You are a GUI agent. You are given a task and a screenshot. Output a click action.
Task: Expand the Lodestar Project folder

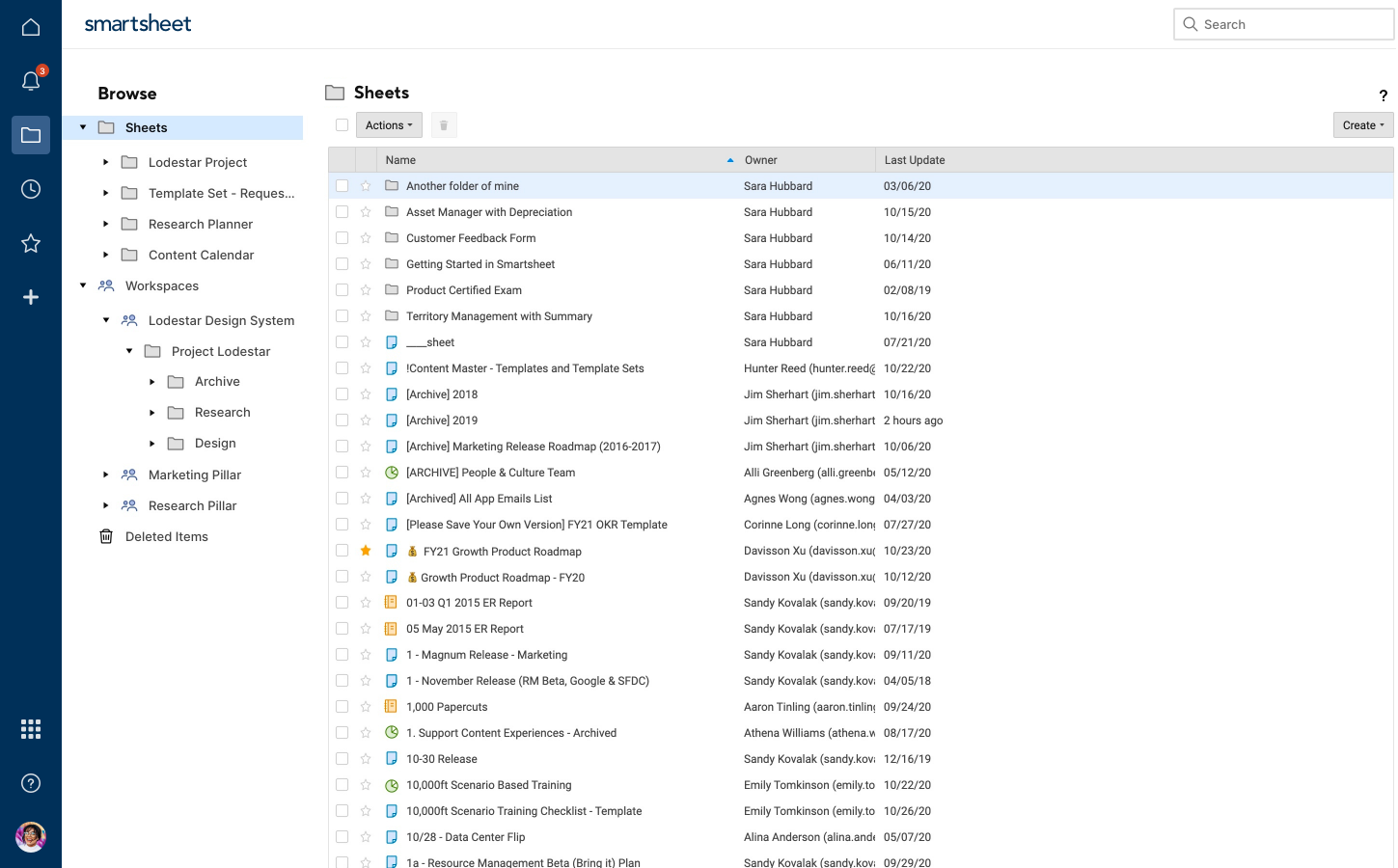click(106, 162)
